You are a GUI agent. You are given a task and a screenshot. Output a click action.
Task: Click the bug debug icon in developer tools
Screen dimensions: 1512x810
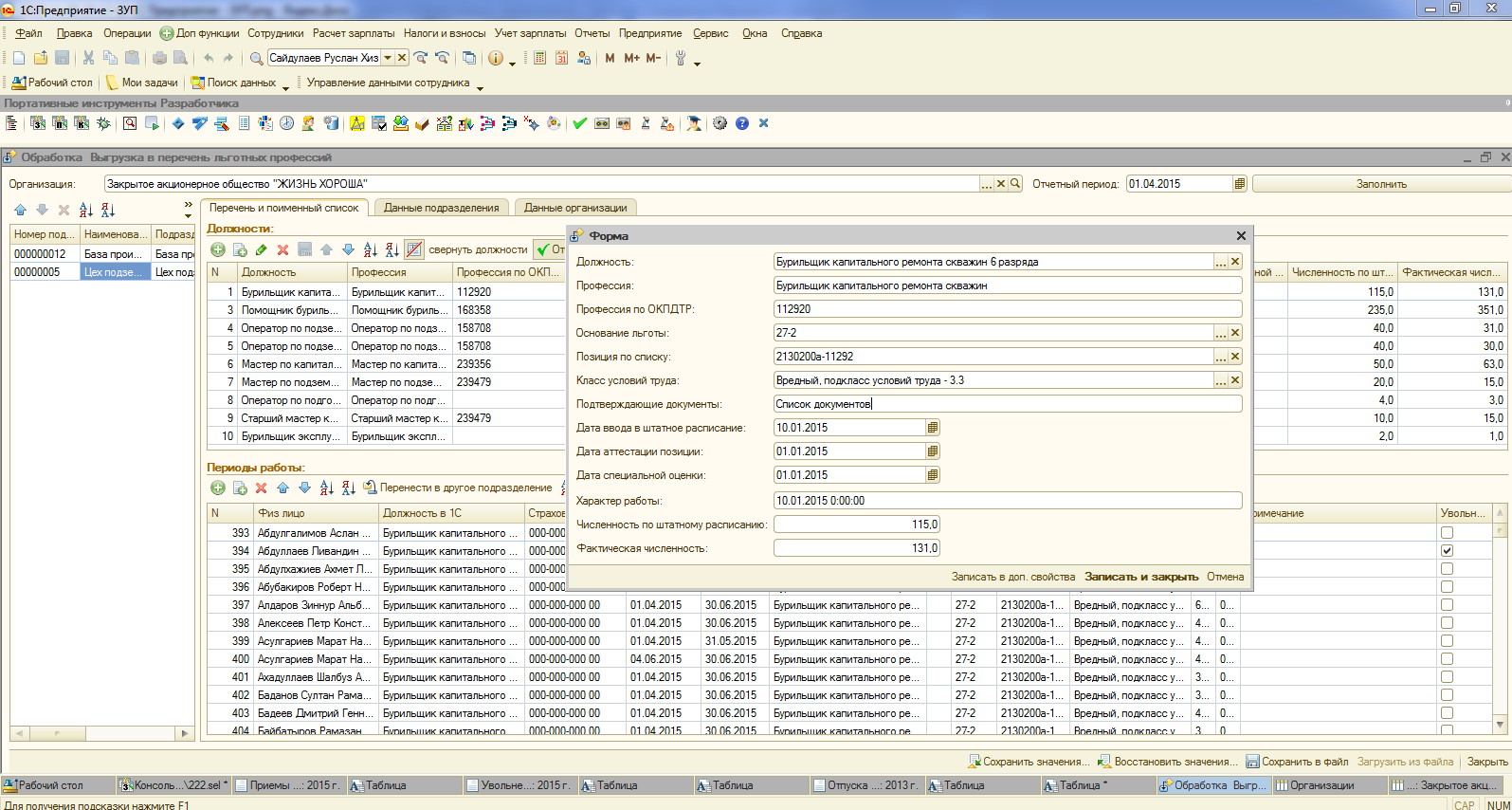click(103, 123)
